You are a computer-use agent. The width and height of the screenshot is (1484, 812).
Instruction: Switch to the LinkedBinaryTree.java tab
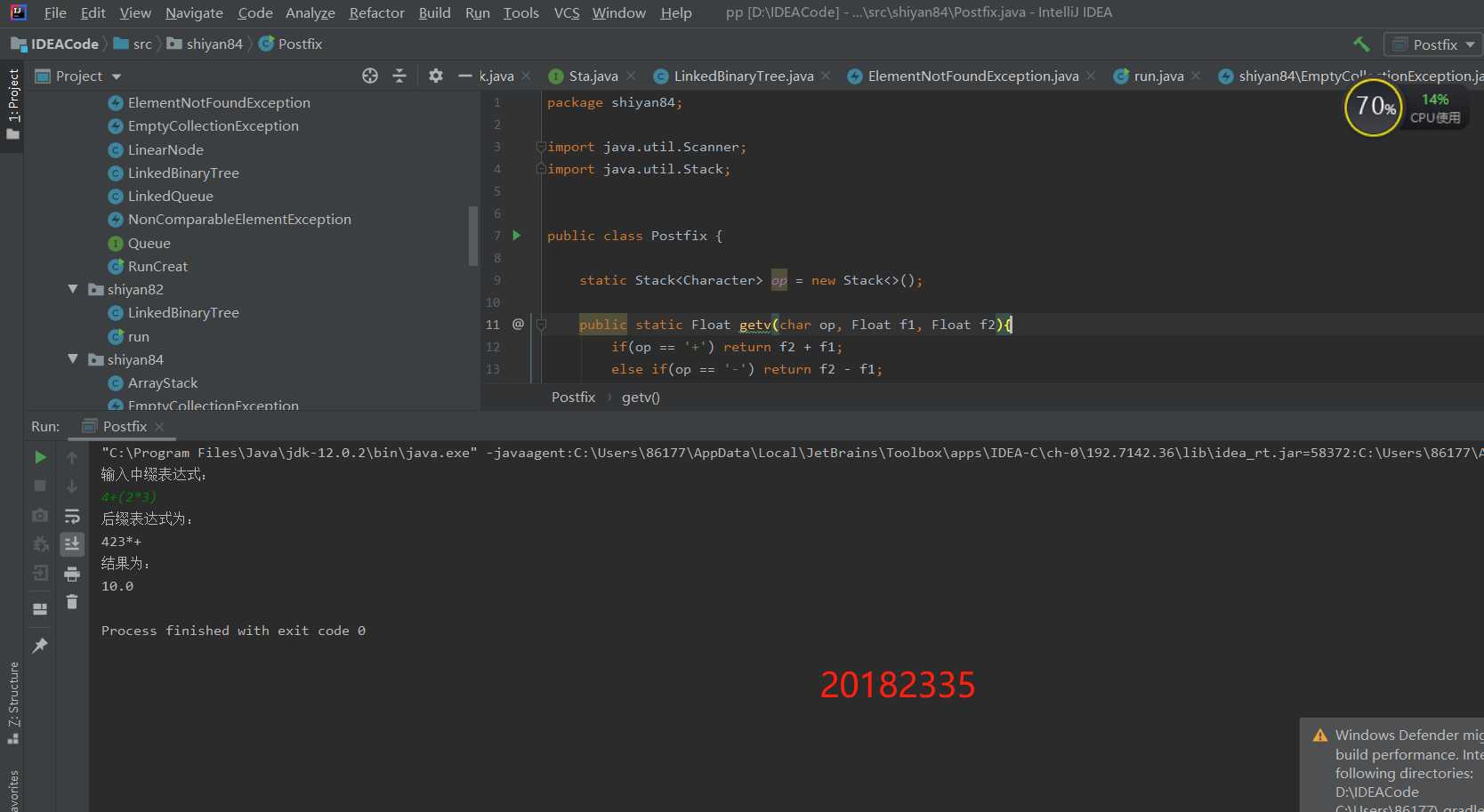click(743, 76)
